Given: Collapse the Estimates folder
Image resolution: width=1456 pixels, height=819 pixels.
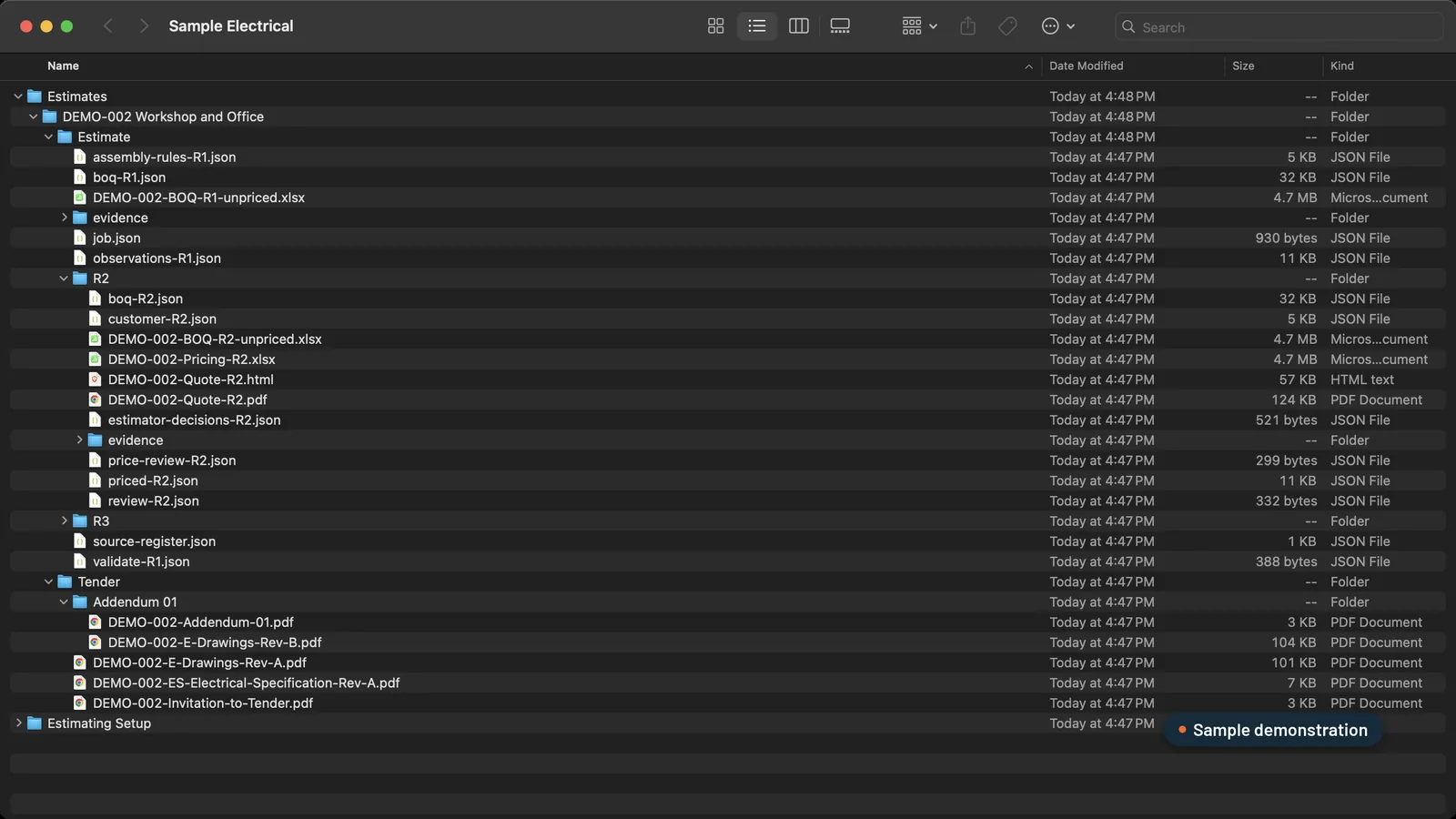Looking at the screenshot, I should (18, 96).
